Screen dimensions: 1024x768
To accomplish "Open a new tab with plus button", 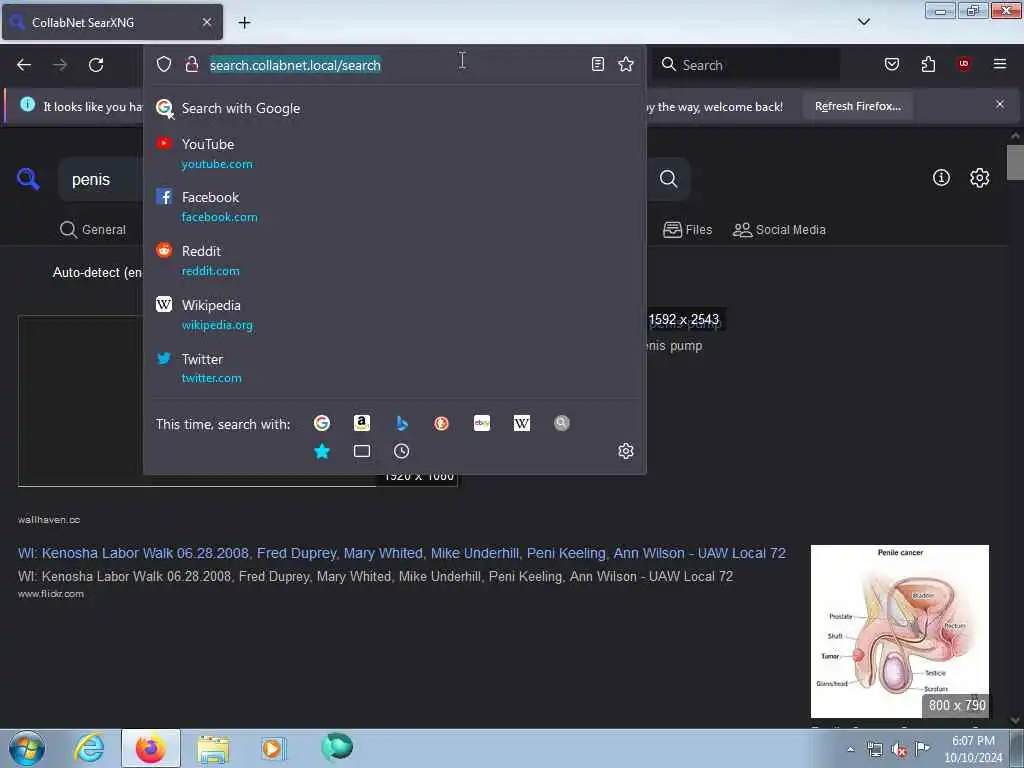I will 244,23.
